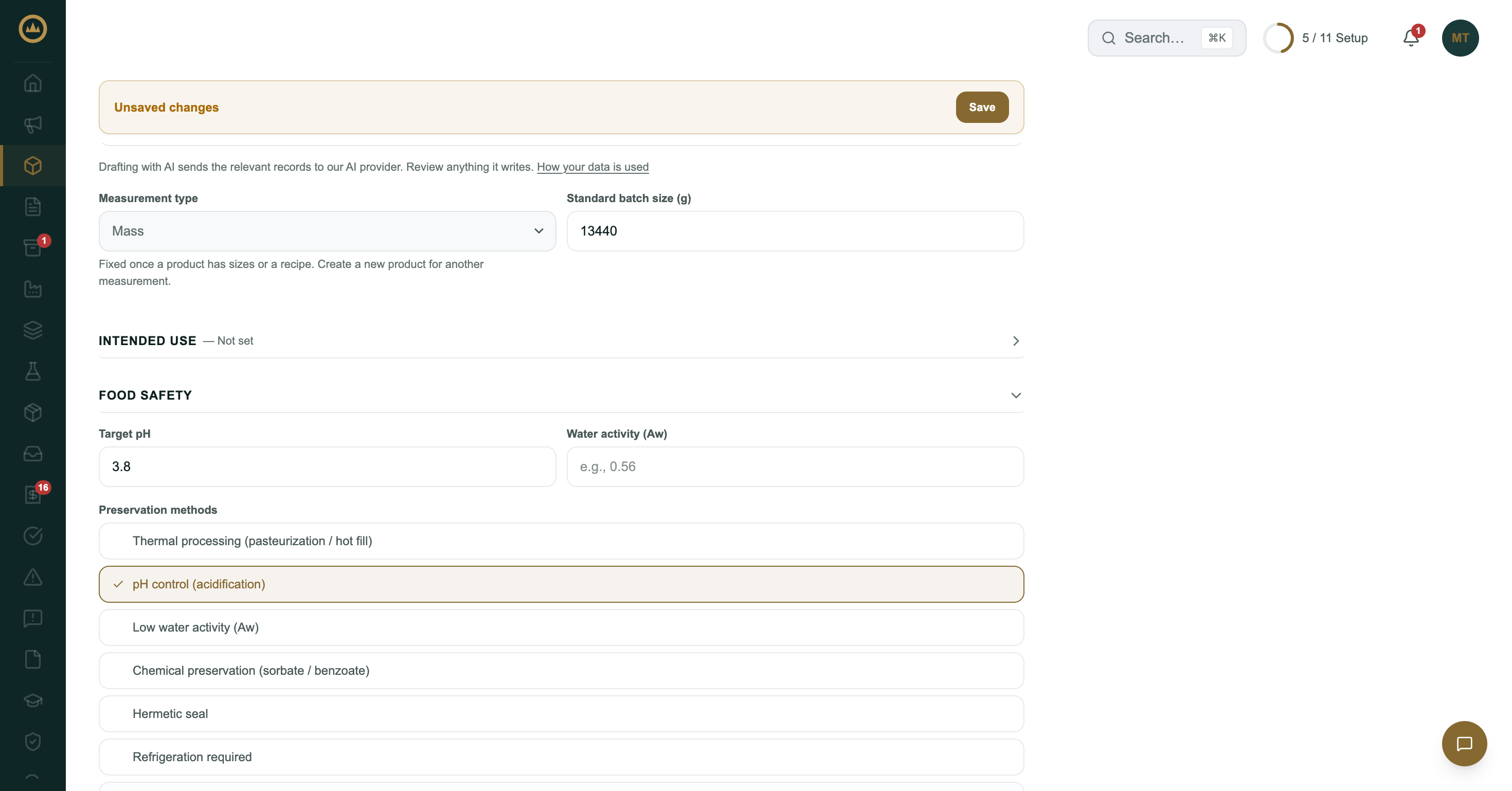Open the shield check sidebar icon
This screenshot has height=791, width=1512.
[x=33, y=742]
